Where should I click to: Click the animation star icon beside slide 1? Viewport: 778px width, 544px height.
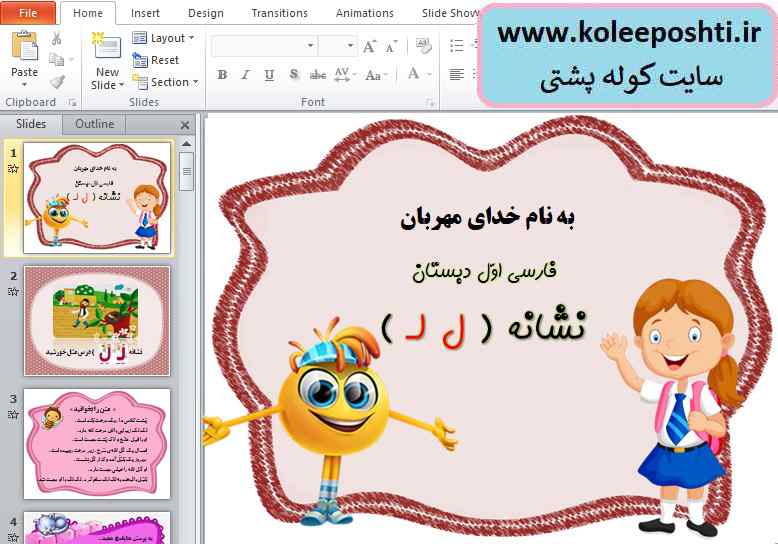(13, 169)
